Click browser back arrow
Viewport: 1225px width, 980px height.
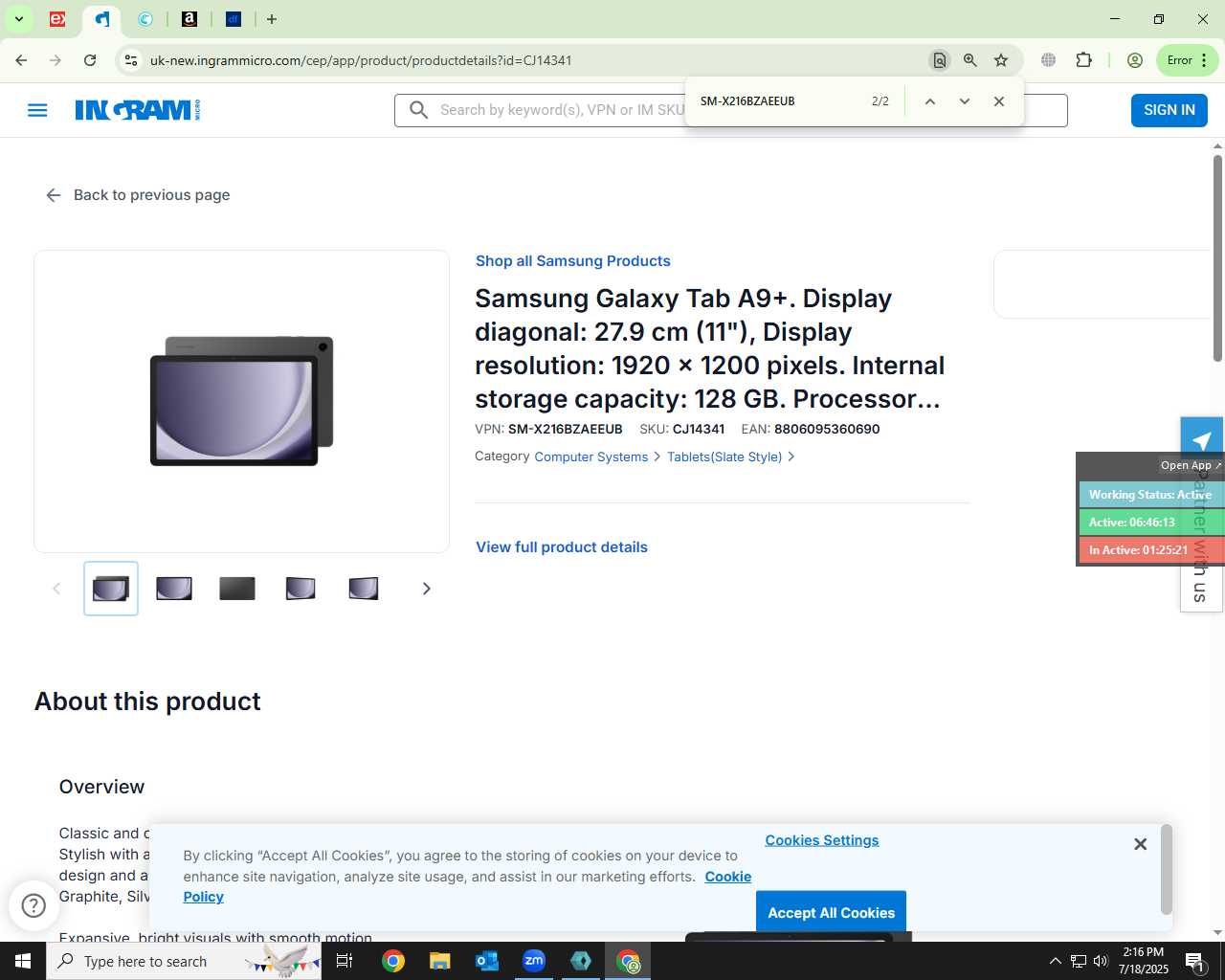[x=21, y=60]
